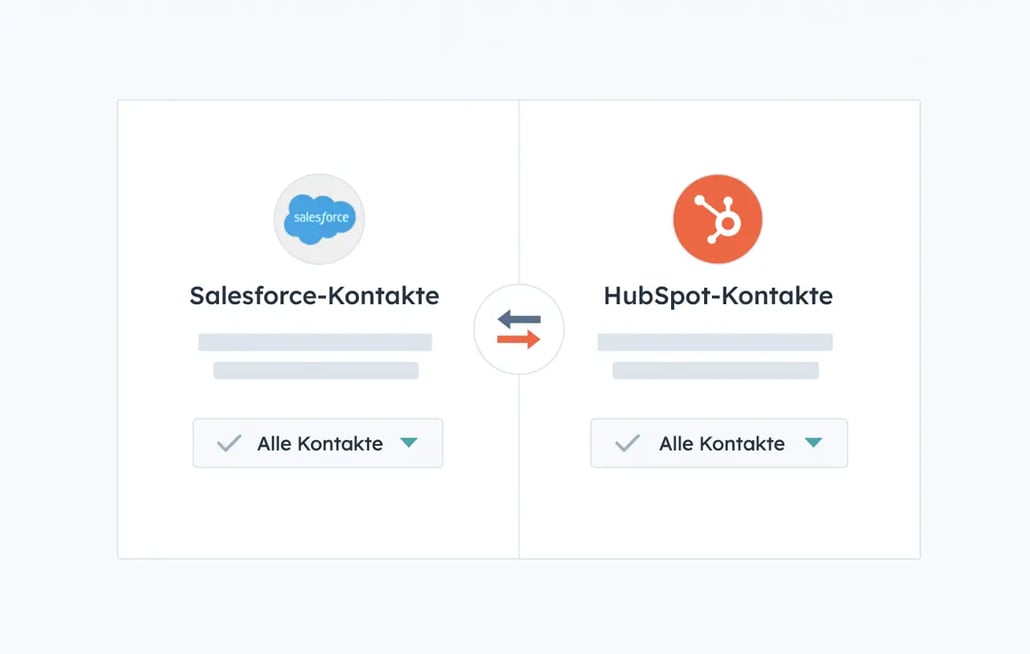Image resolution: width=1030 pixels, height=654 pixels.
Task: Click the second placeholder line under Salesforce-Kontakte
Action: [316, 370]
